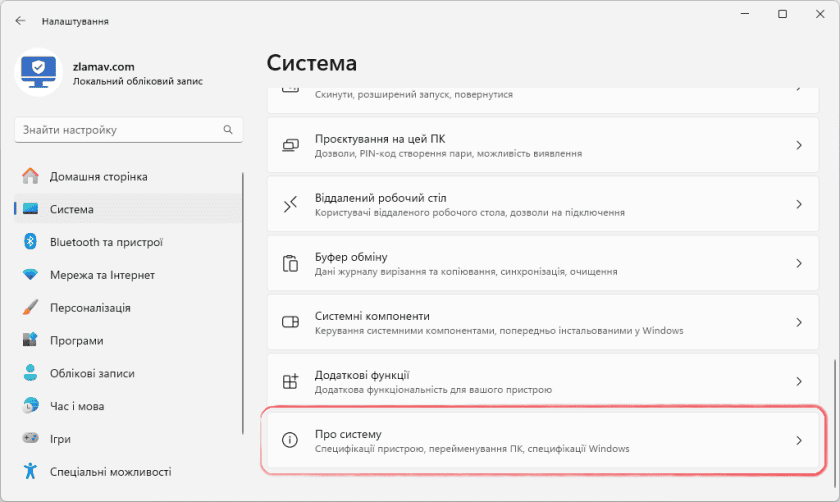Open Проєктування на цей ПК settings
Image resolution: width=840 pixels, height=502 pixels.
coord(543,145)
